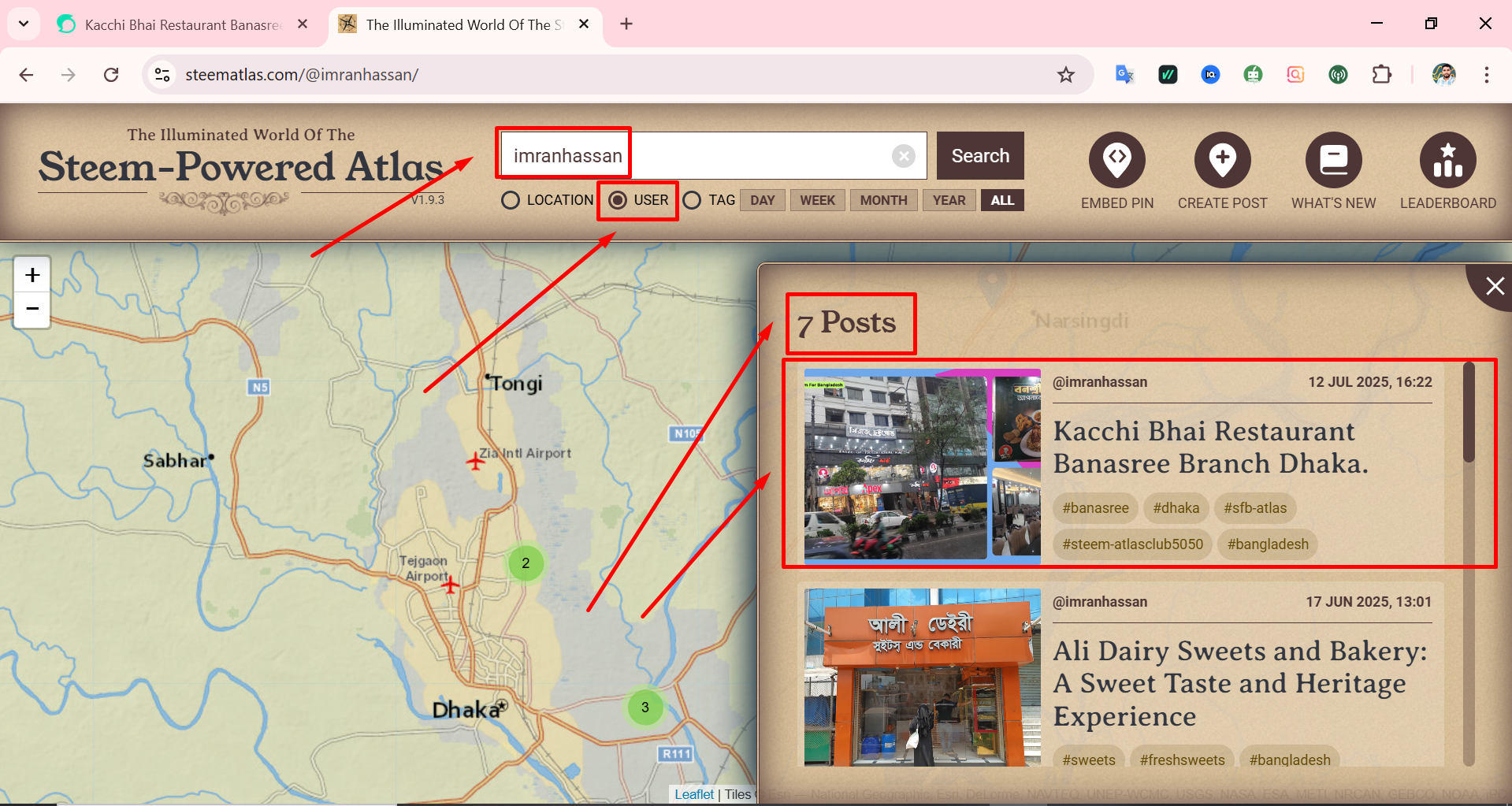This screenshot has width=1512, height=806.
Task: Click the #bangladesh tag on Kacchi Bhai post
Action: pos(1268,544)
